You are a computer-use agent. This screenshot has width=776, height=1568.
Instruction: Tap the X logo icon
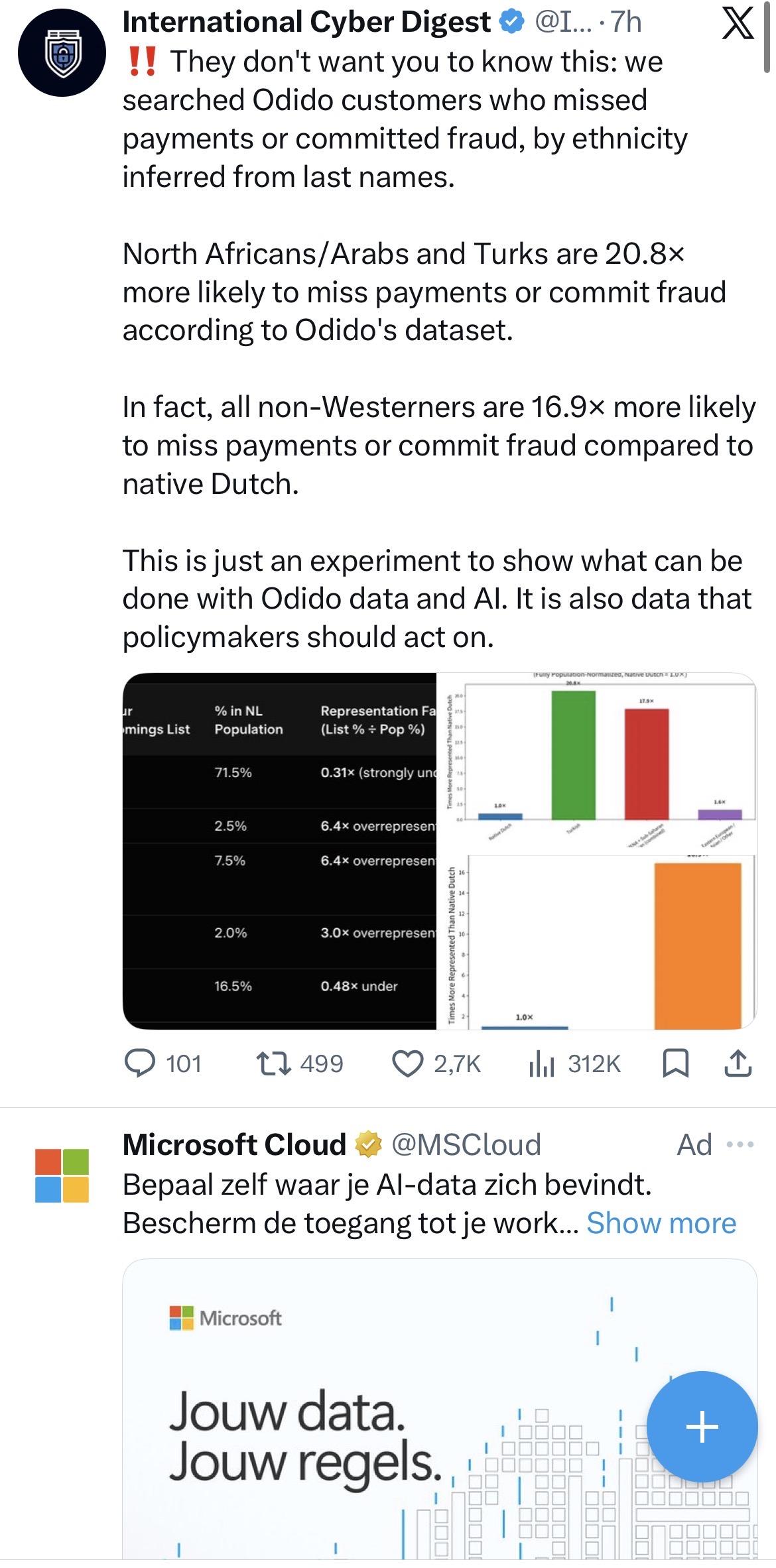[737, 24]
